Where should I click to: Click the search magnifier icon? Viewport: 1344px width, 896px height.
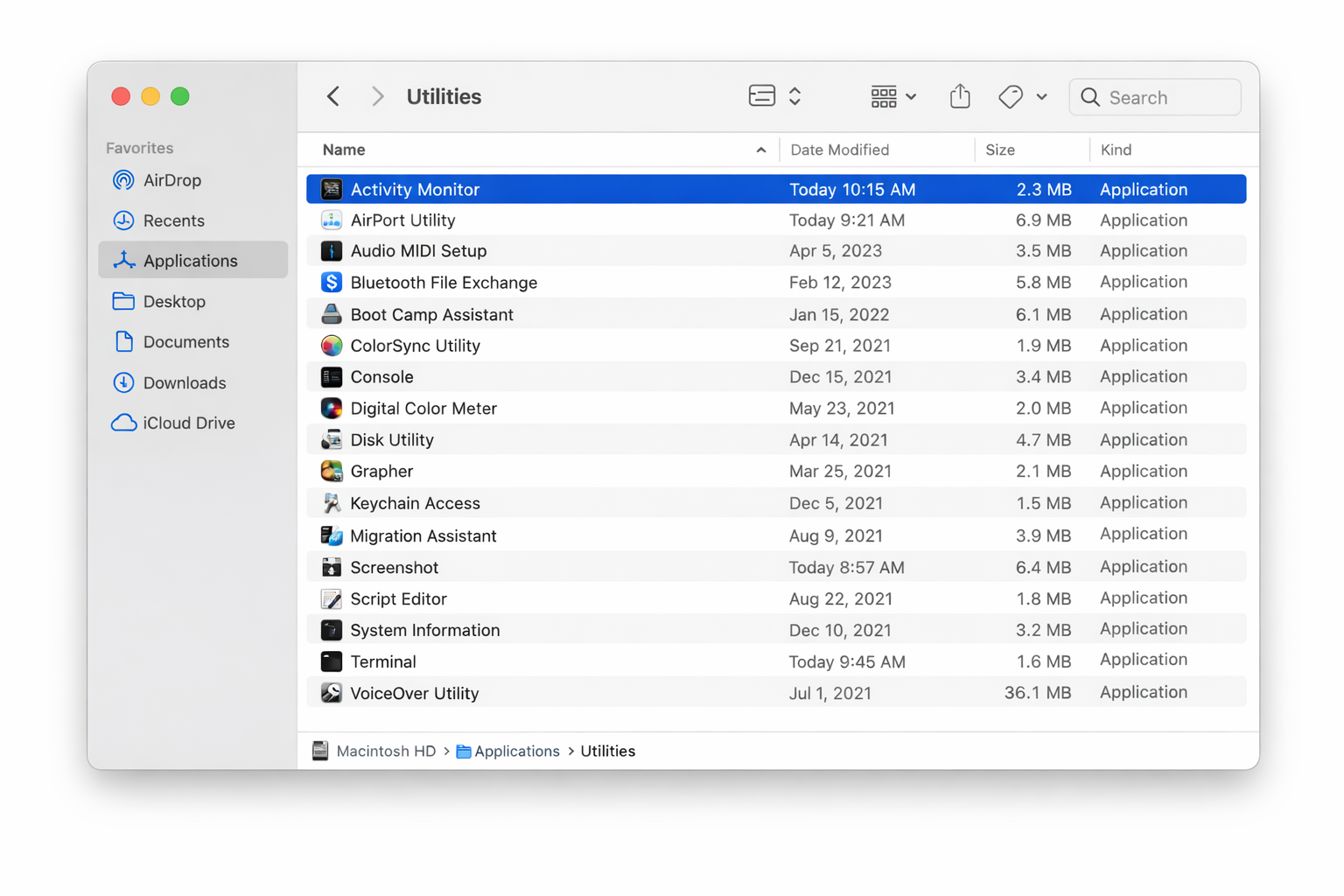[1090, 97]
